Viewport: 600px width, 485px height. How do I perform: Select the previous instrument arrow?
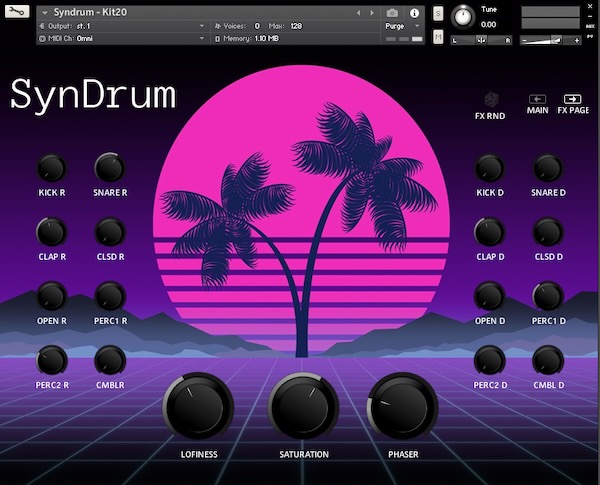pos(358,13)
